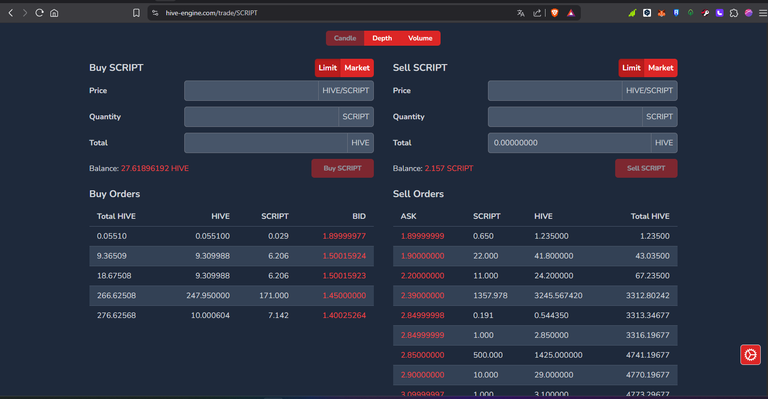The height and width of the screenshot is (399, 768).
Task: Select ask price 2.85000000
Action: (x=422, y=355)
